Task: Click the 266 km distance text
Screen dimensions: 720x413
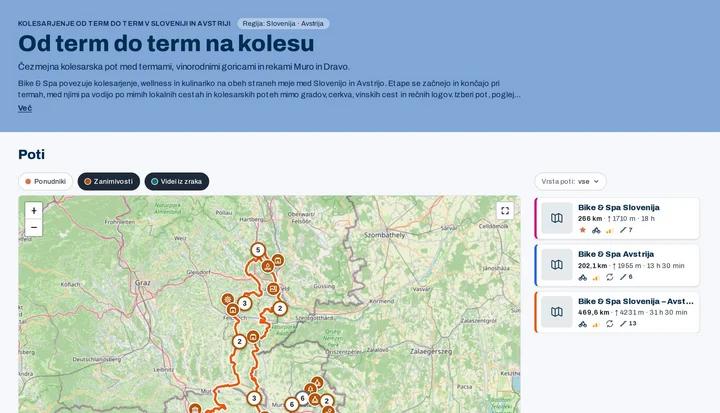Action: click(x=590, y=219)
